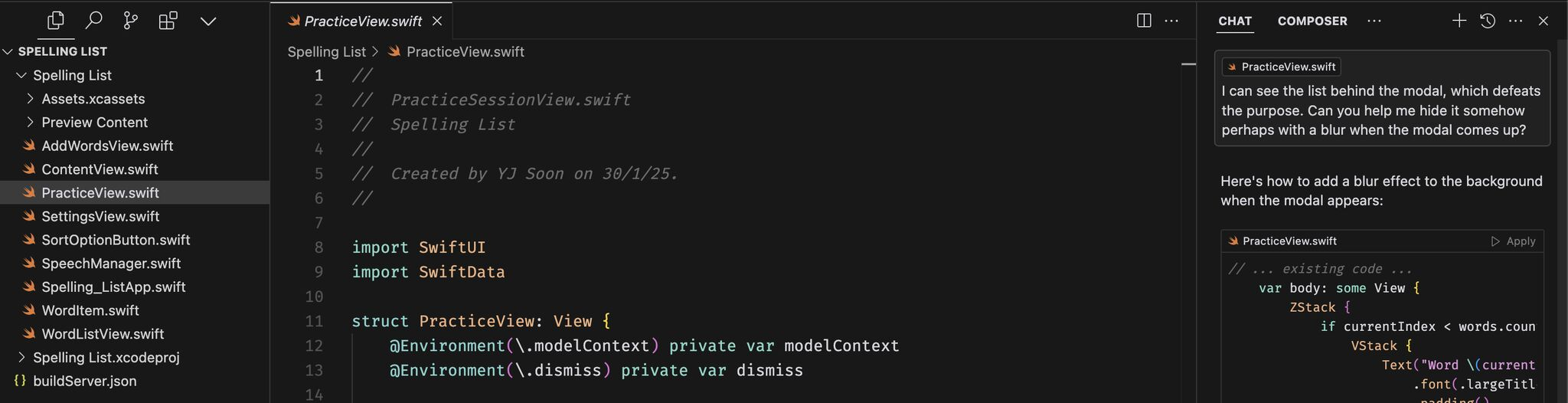Open the Search magnifier icon
Screen dimensions: 1568x403
pos(93,21)
